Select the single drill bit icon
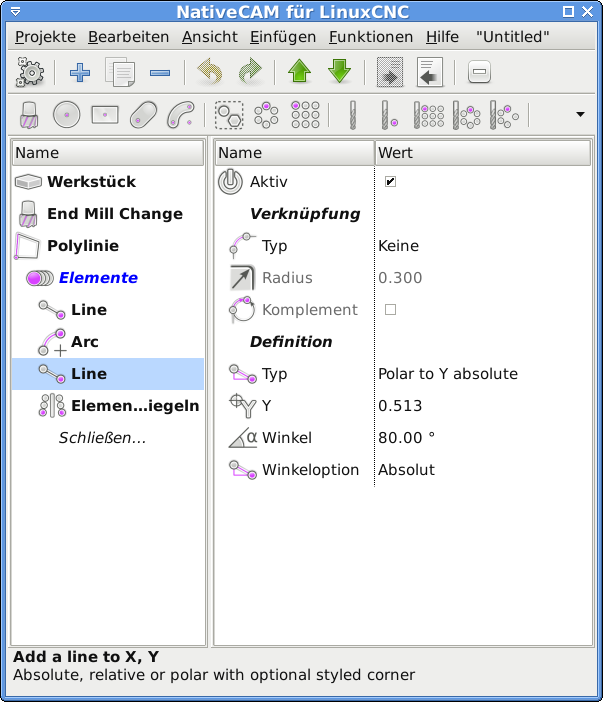The image size is (603, 702). pos(353,115)
